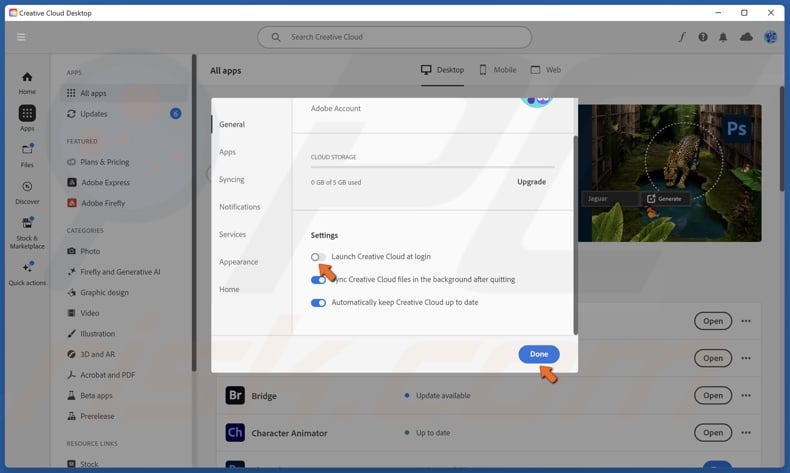Click the Upgrade storage link
This screenshot has height=473, width=790.
pos(531,182)
